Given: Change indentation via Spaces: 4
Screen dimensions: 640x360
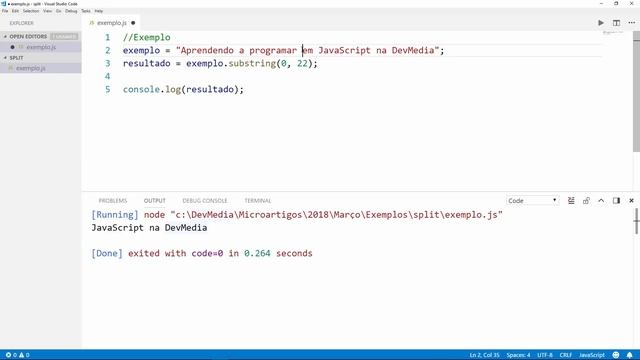Looking at the screenshot, I should (518, 355).
